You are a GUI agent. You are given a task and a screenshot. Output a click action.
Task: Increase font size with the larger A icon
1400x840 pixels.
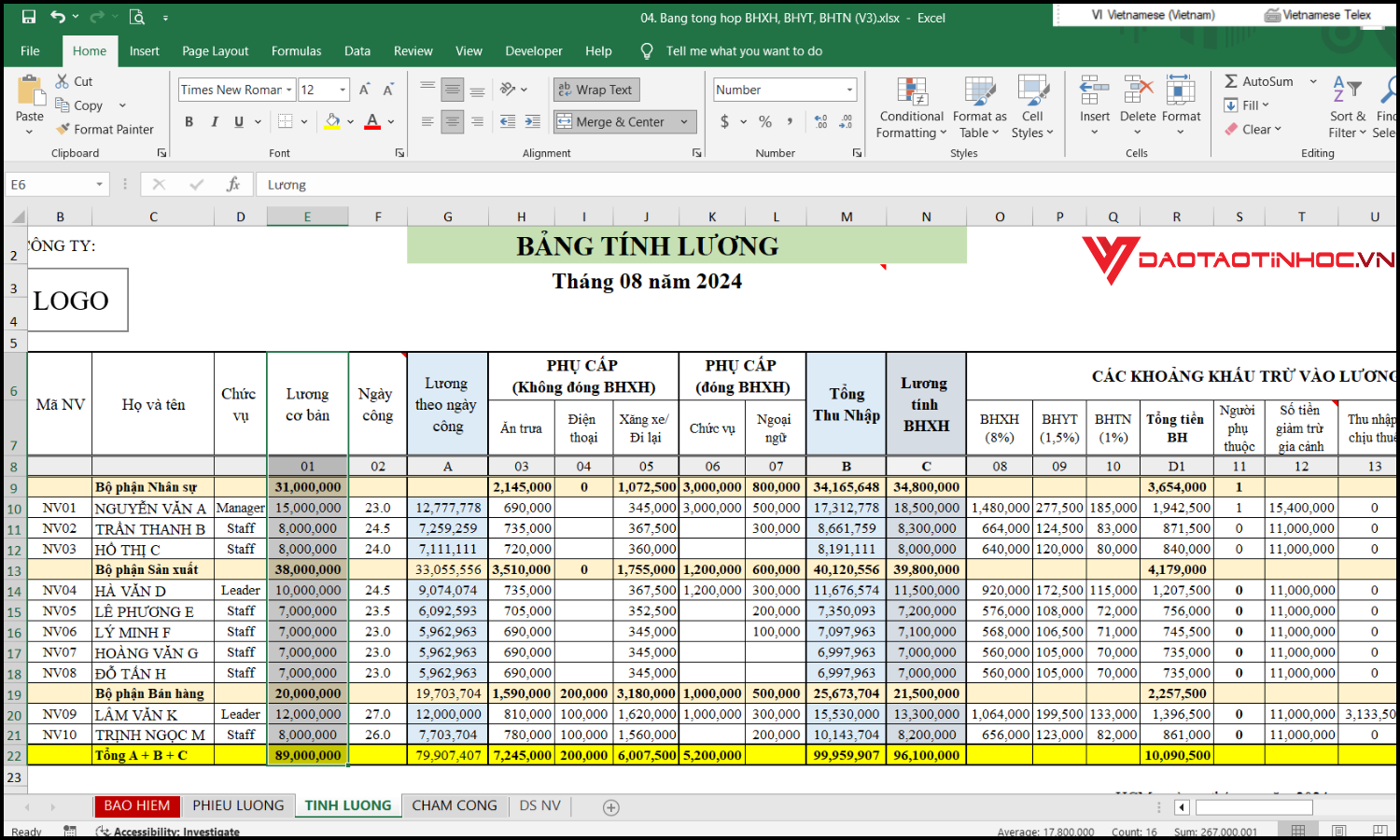click(365, 90)
